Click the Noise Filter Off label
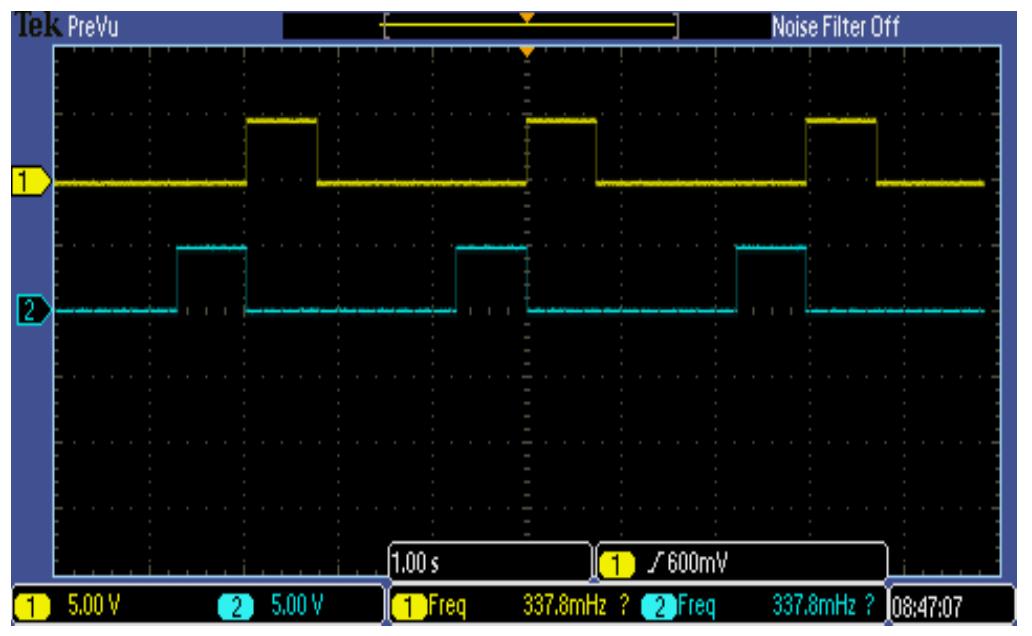The image size is (1032, 636). [835, 27]
